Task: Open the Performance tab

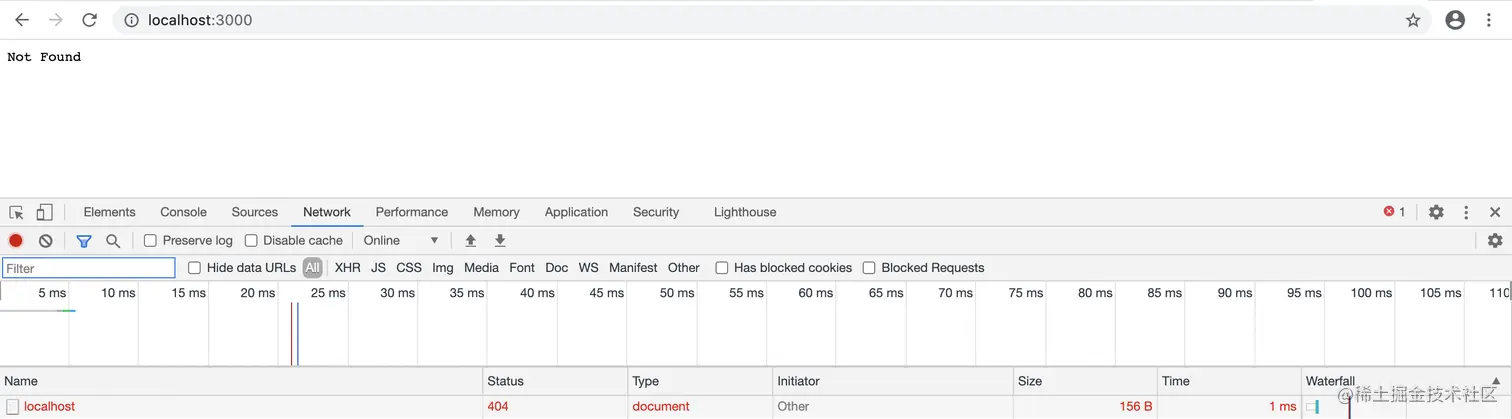Action: point(411,212)
